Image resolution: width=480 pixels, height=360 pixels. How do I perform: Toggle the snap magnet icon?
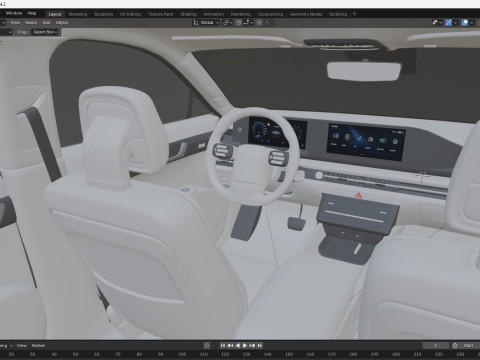click(239, 23)
